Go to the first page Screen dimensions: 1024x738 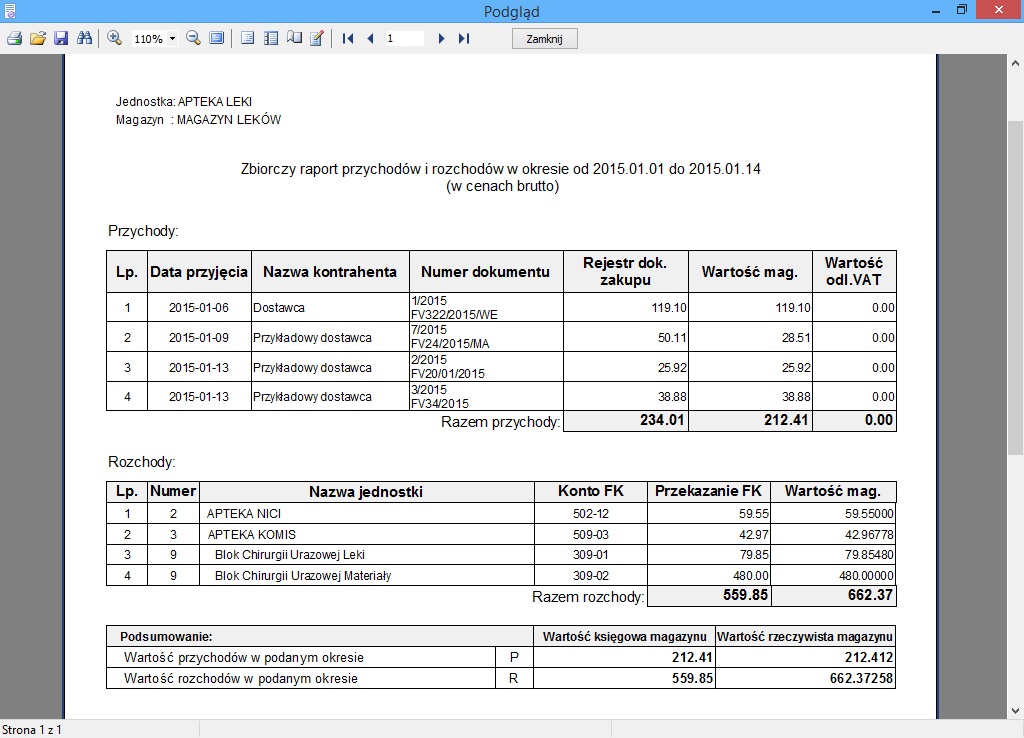348,39
